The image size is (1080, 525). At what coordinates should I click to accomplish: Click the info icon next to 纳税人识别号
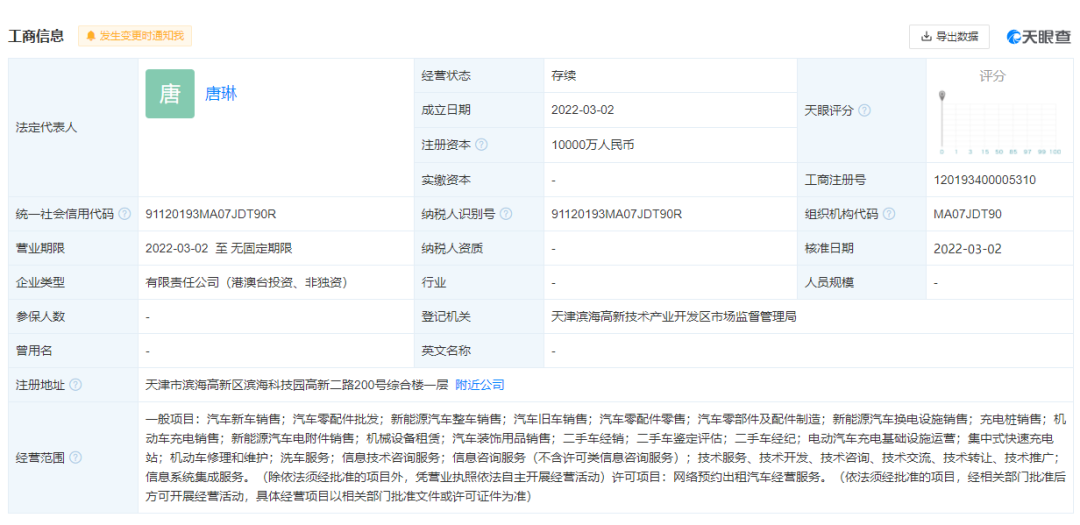pos(506,214)
